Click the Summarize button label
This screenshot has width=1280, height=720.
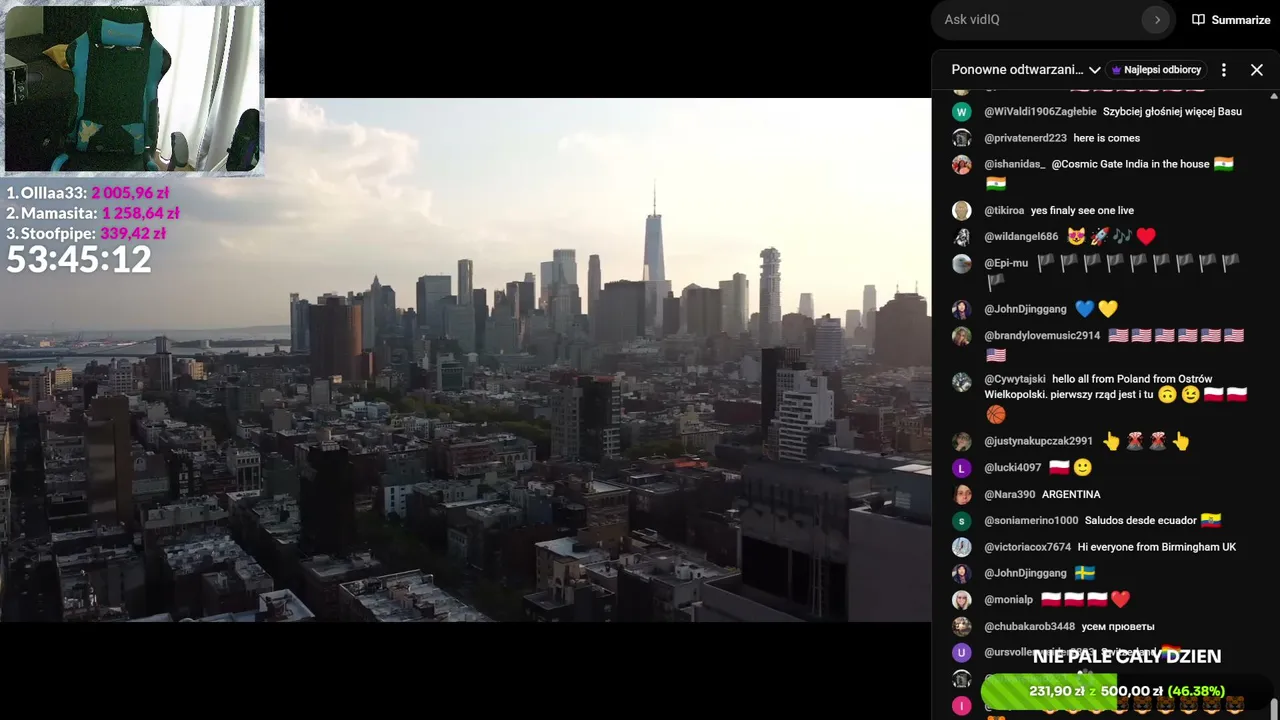coord(1241,20)
